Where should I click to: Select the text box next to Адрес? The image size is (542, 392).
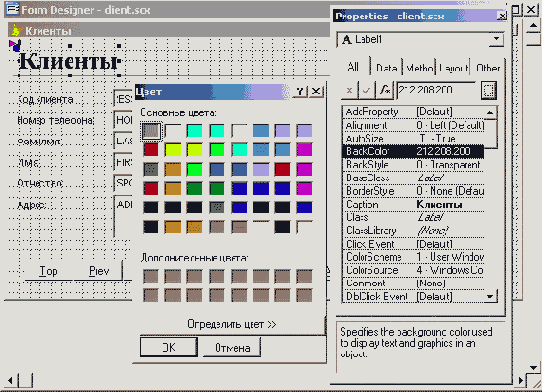coord(123,216)
